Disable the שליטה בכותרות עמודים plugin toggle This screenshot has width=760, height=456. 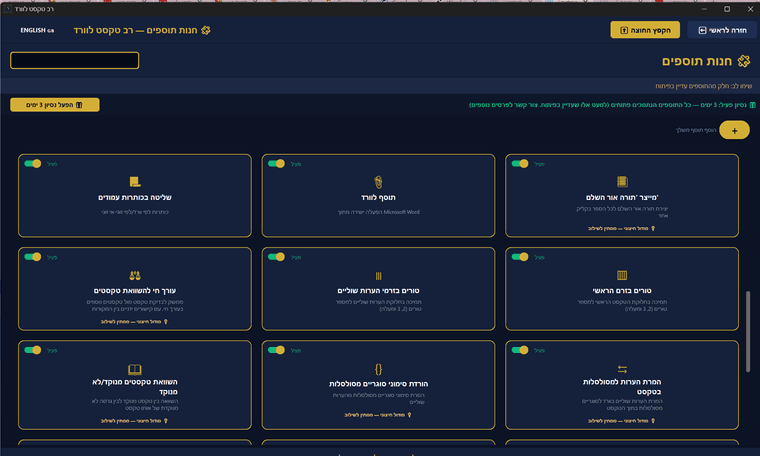tap(33, 163)
